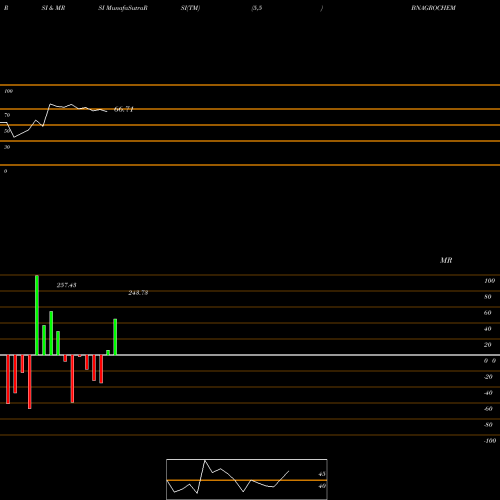Click the MunafaSutra header text

[125, 8]
